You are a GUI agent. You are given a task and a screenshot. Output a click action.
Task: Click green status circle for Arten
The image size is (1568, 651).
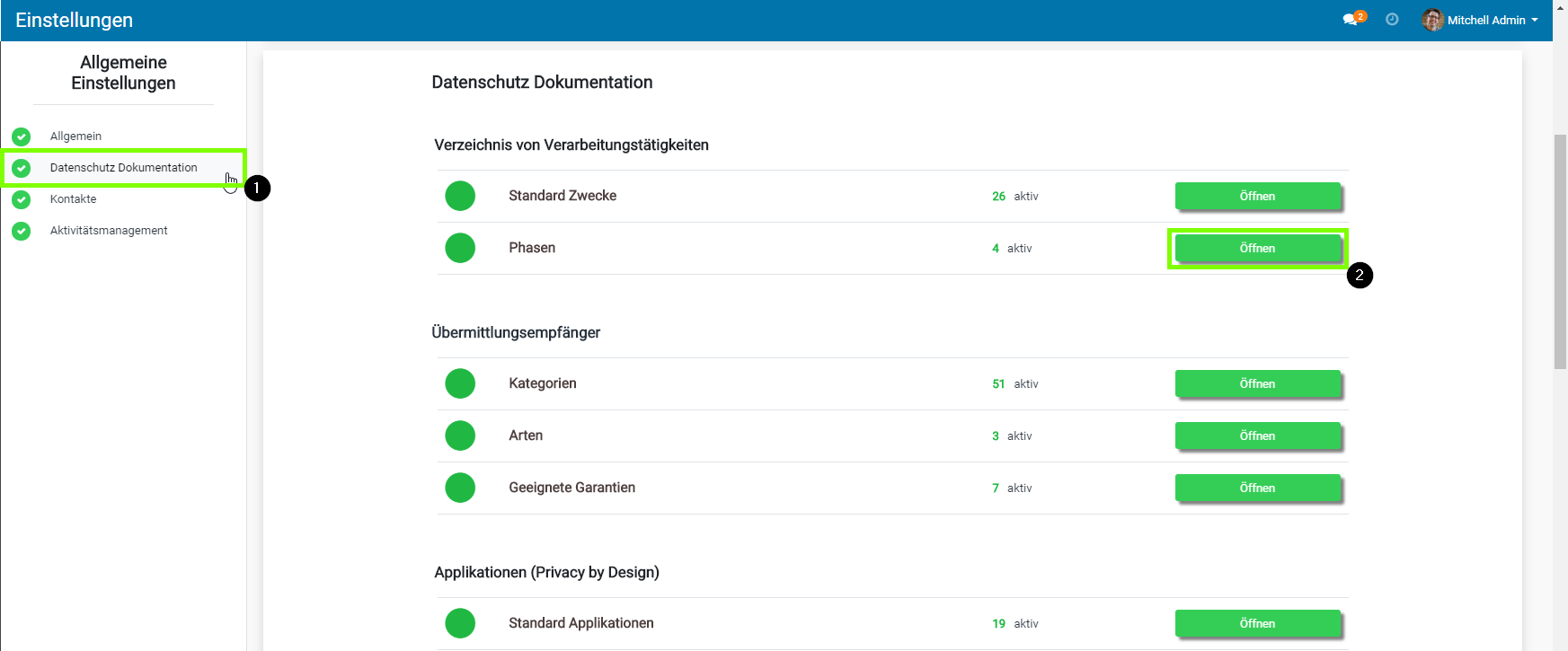tap(460, 435)
